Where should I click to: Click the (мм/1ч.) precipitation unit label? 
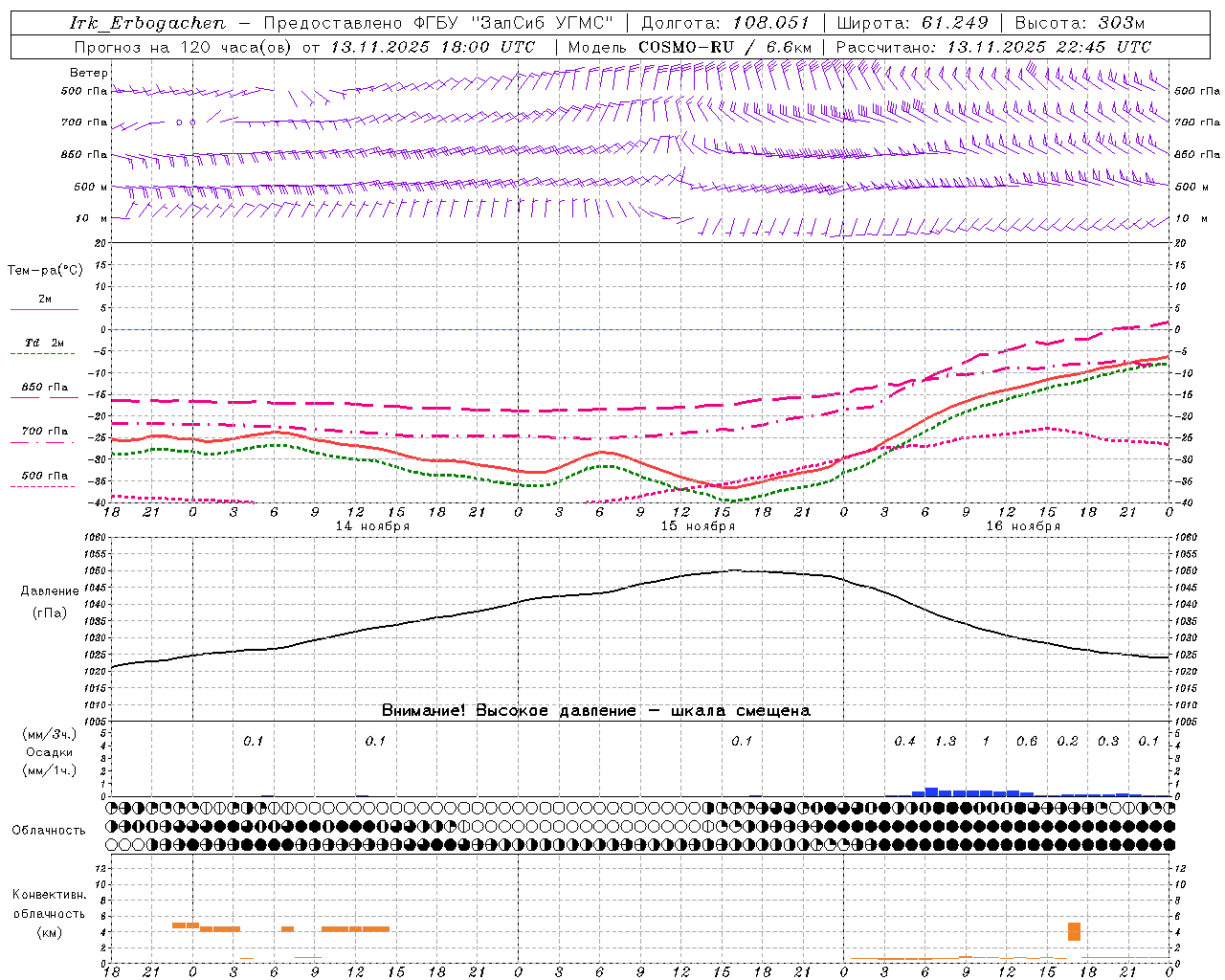(x=49, y=770)
